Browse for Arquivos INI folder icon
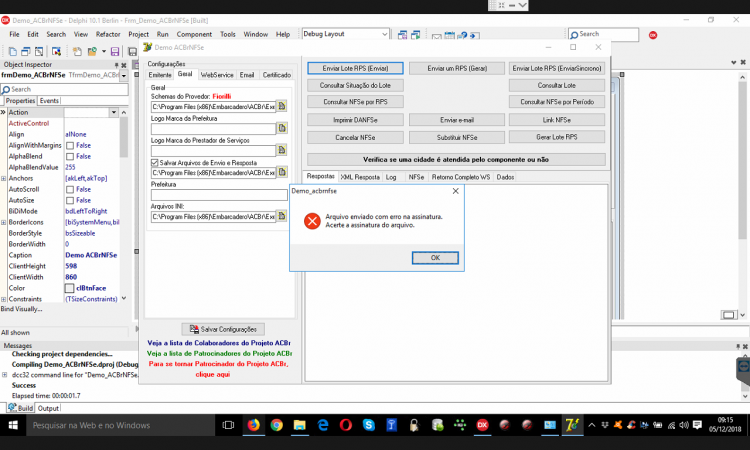 pyautogui.click(x=282, y=216)
